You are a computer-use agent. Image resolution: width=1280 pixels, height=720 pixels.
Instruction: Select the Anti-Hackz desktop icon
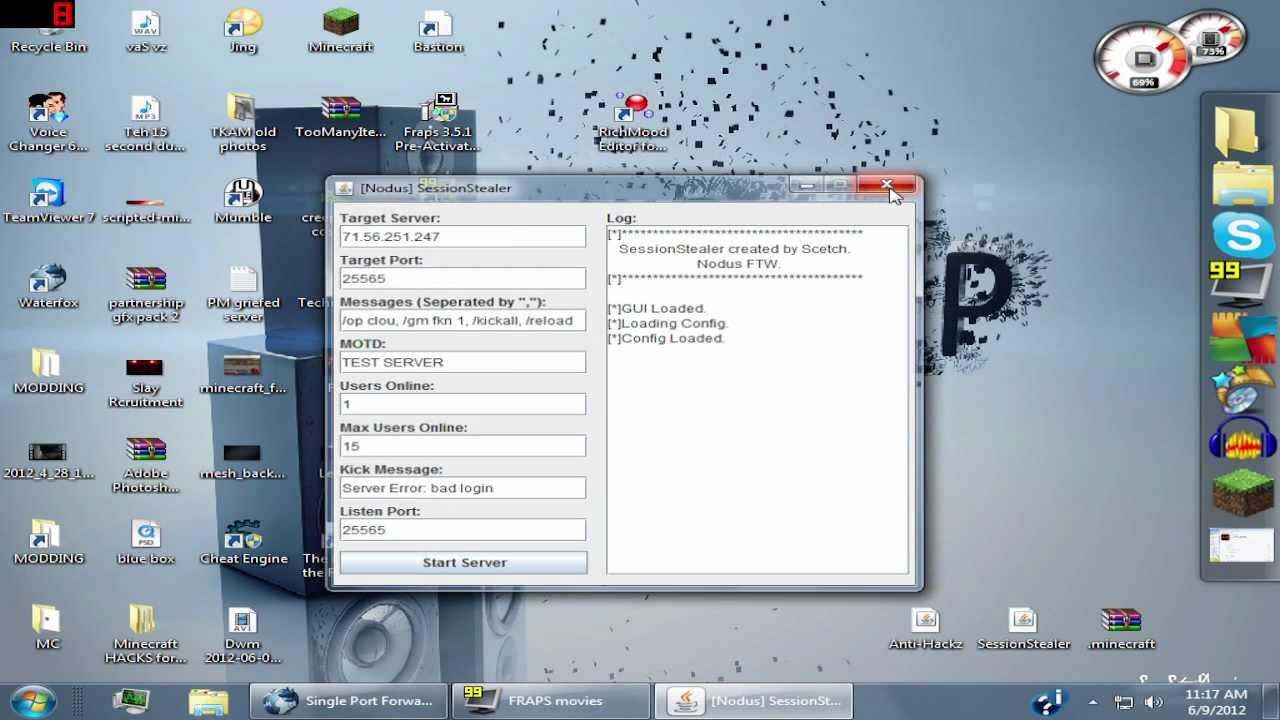click(926, 628)
